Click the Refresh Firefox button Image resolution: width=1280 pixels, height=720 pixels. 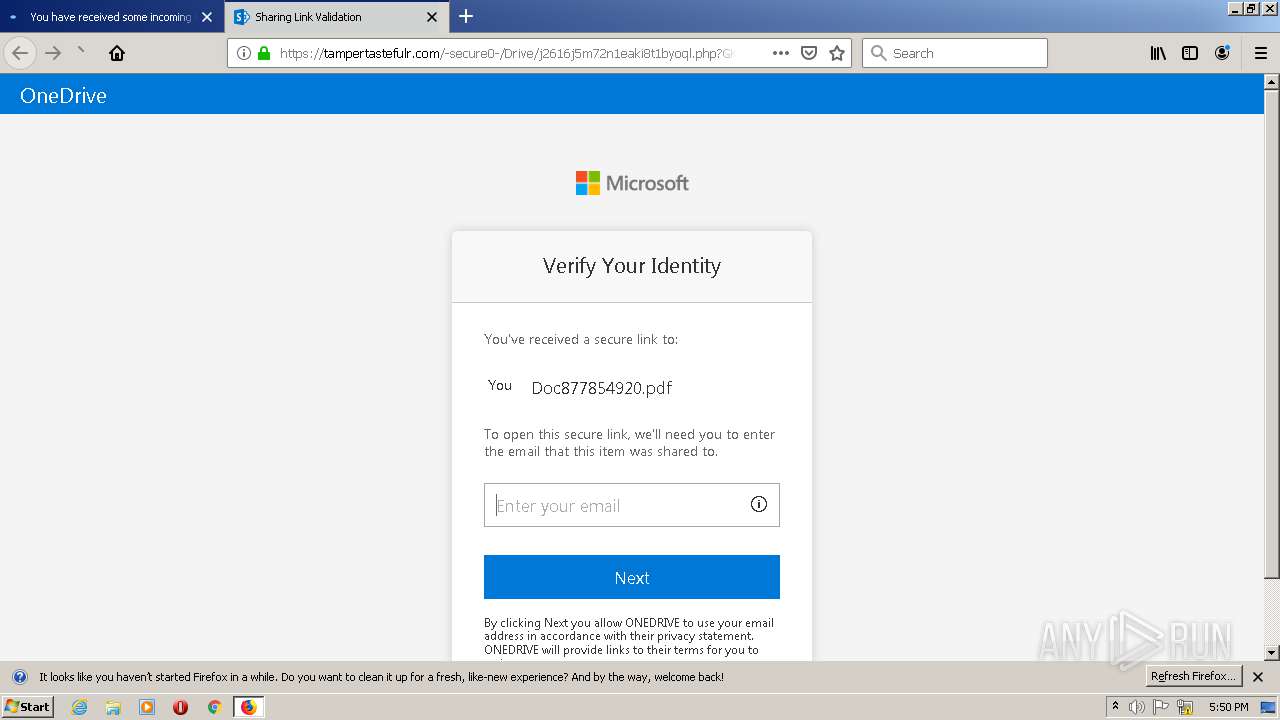[1194, 676]
